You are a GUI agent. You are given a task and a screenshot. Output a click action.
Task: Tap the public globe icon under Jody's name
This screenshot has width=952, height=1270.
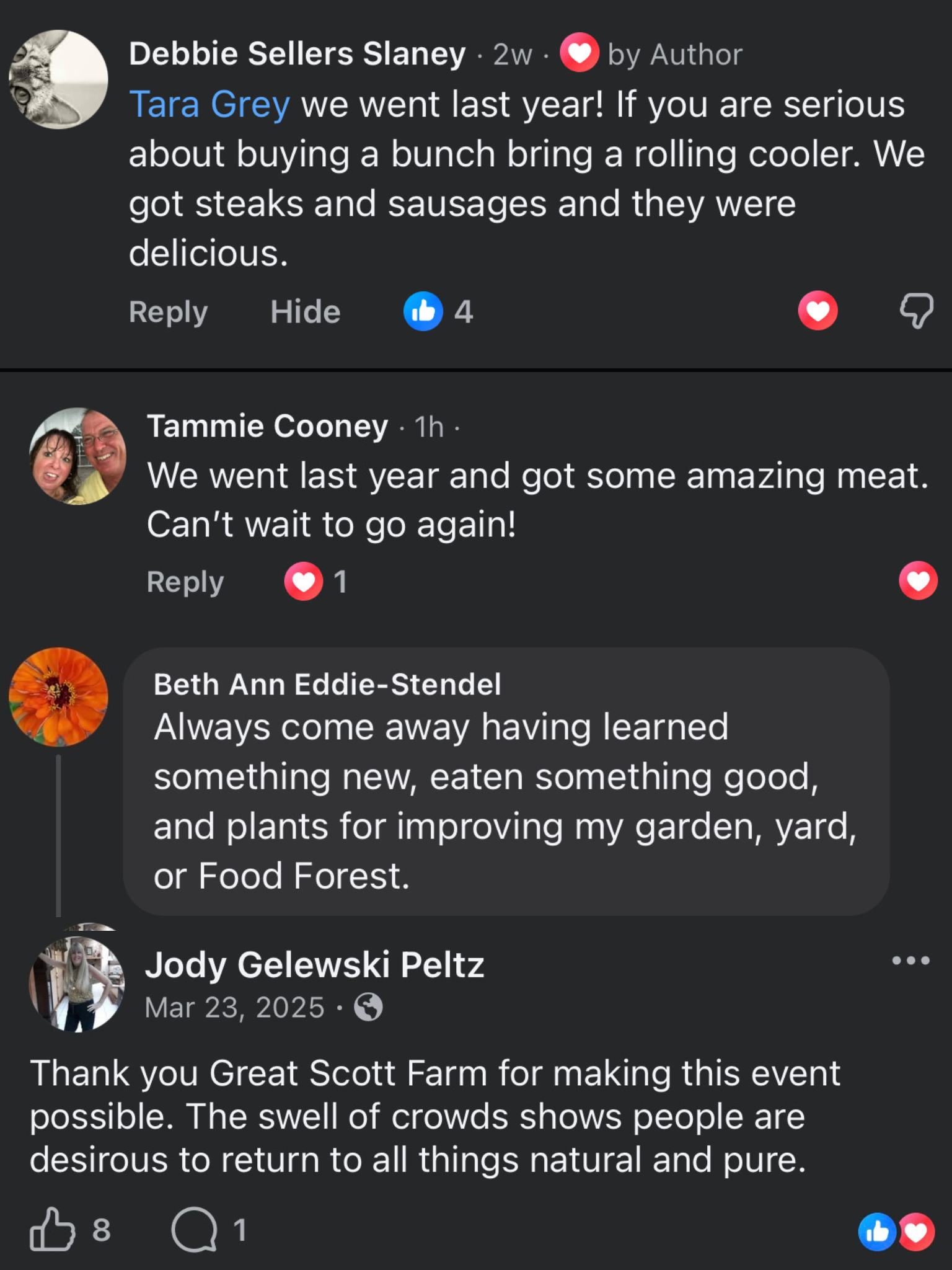click(x=368, y=1007)
